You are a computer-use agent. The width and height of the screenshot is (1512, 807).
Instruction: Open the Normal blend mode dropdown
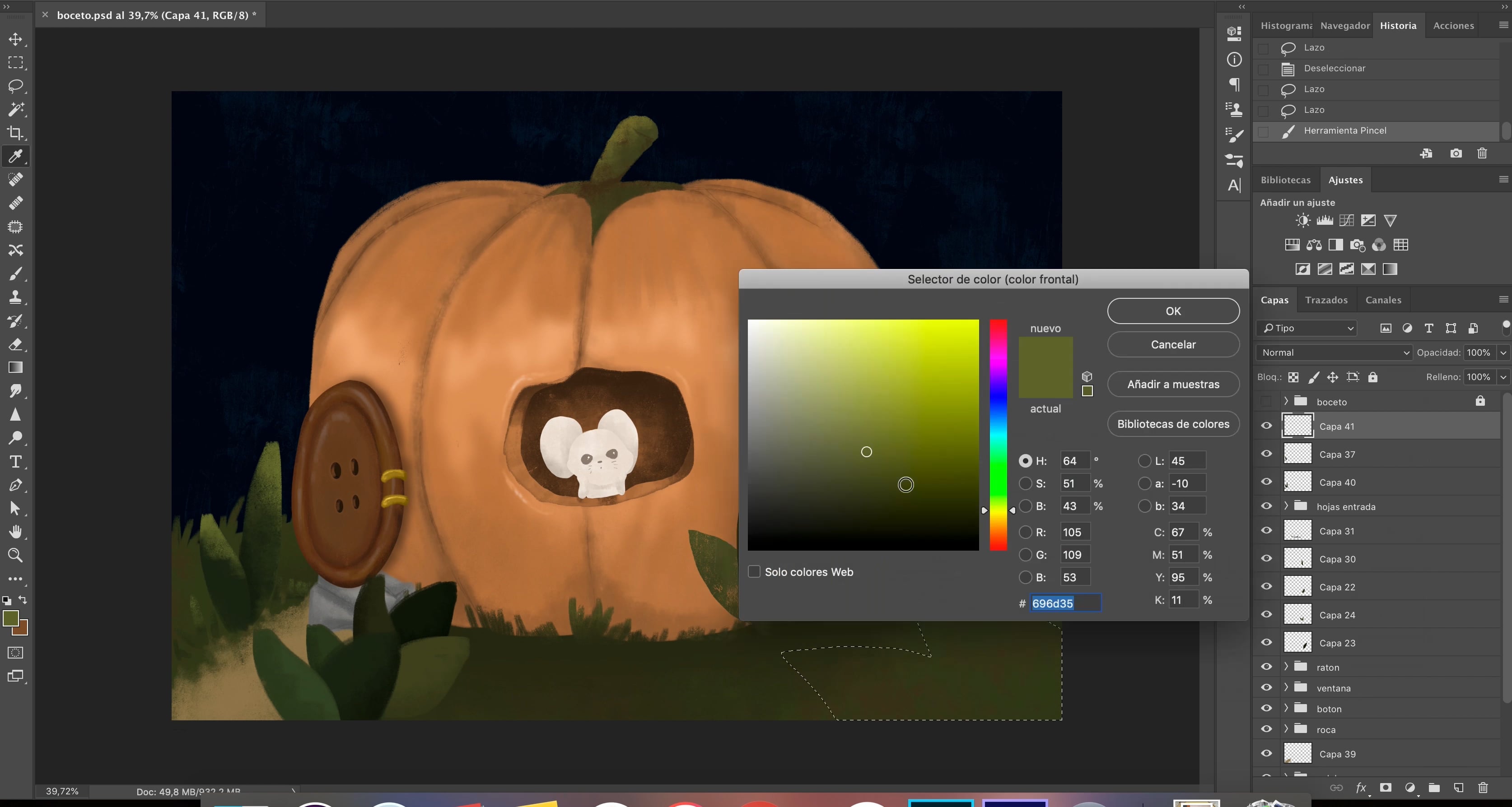[x=1334, y=352]
